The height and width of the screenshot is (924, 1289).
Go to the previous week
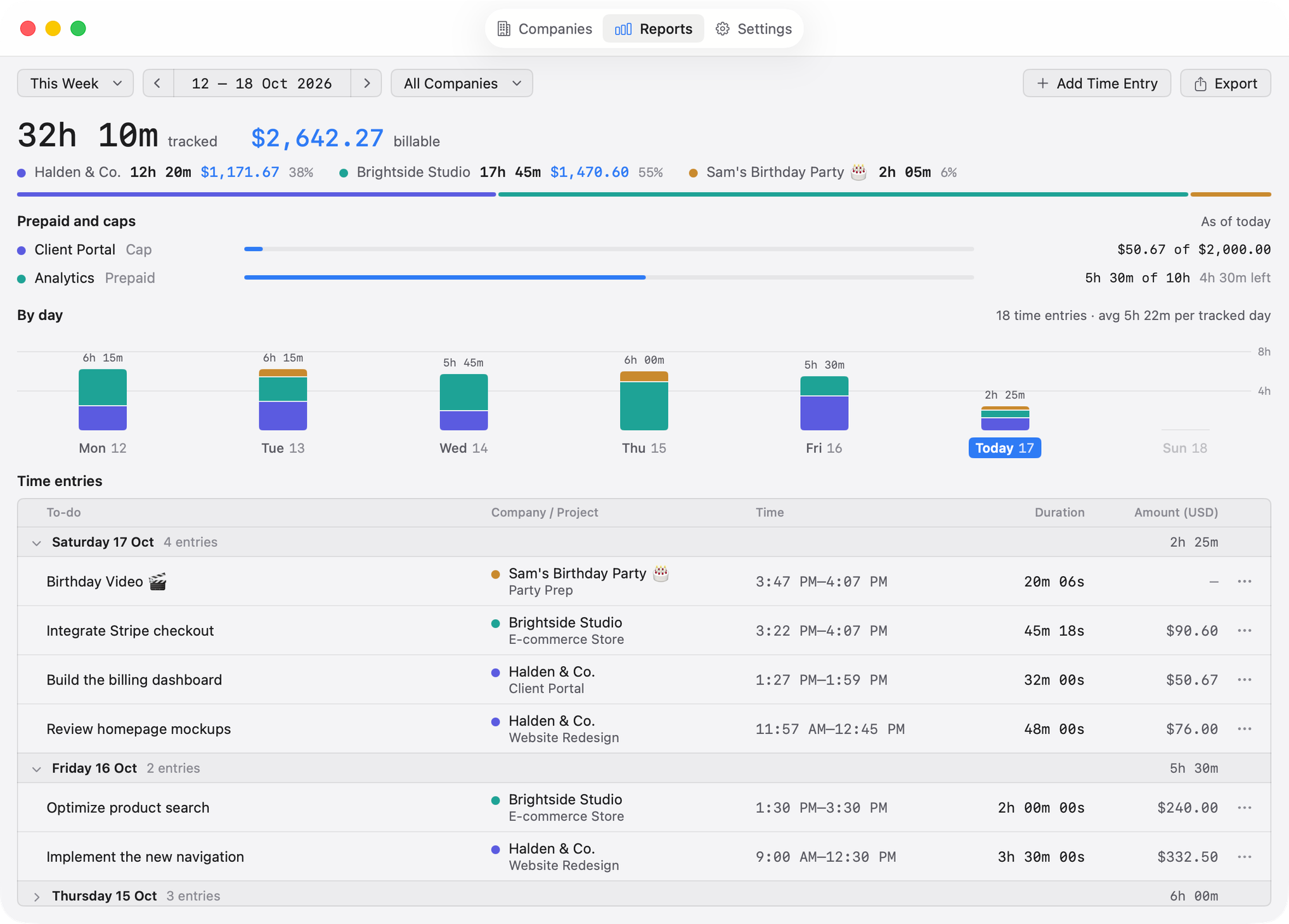158,83
